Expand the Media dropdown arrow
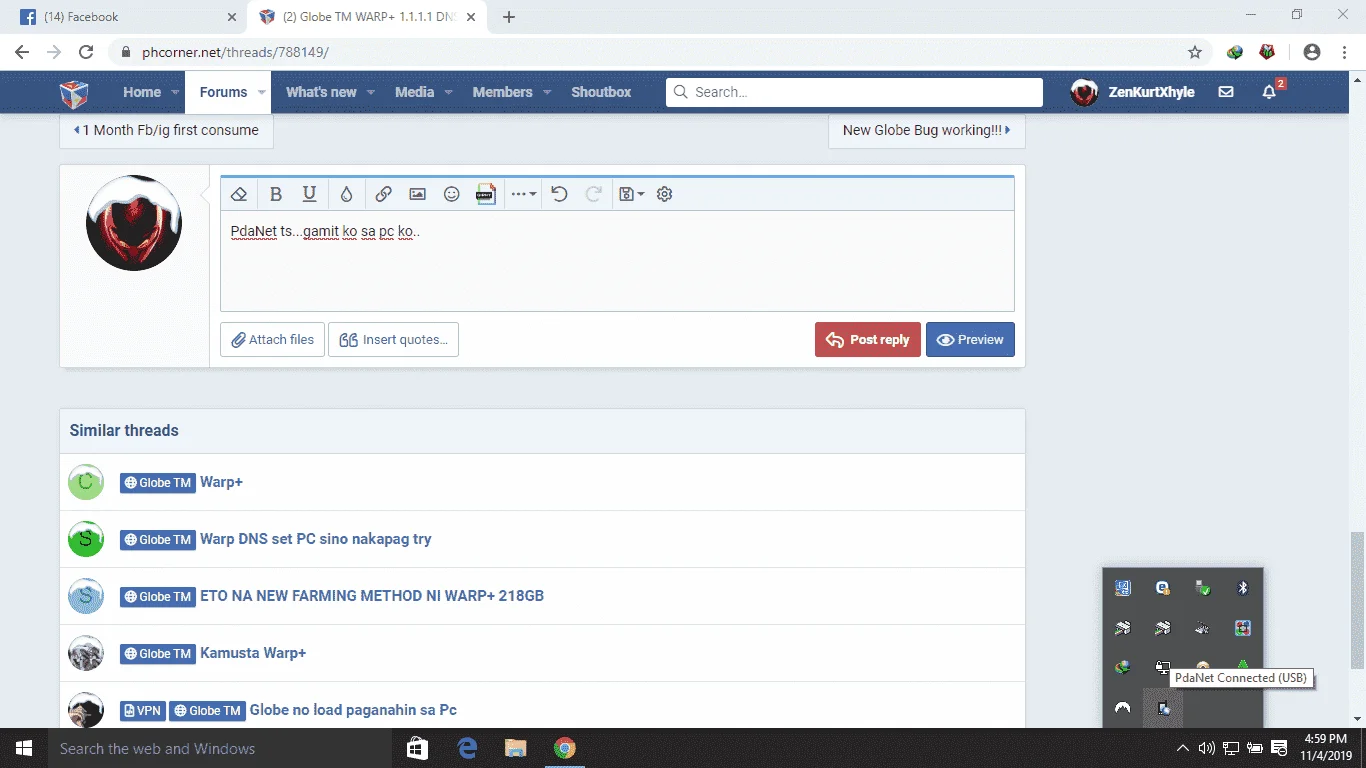The height and width of the screenshot is (768, 1366). tap(448, 92)
